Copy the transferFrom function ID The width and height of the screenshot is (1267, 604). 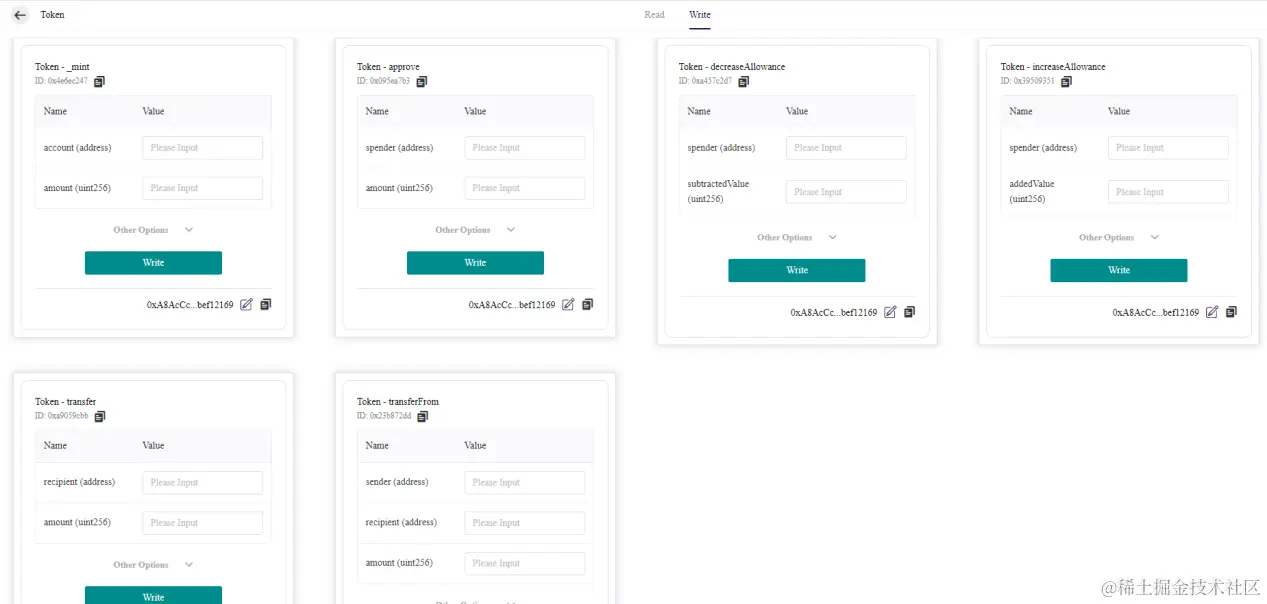pos(422,416)
